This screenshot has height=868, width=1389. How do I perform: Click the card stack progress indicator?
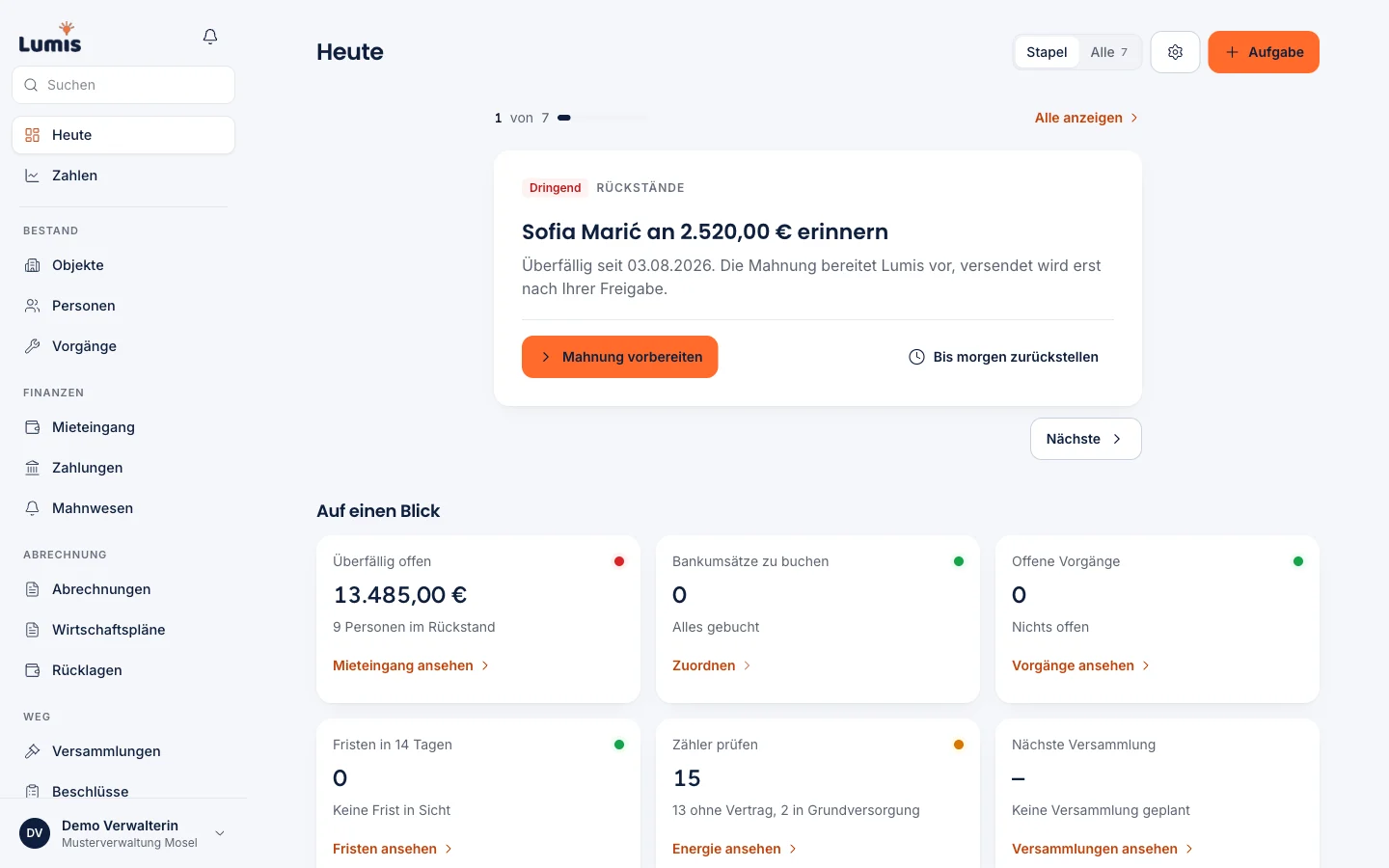coord(603,118)
